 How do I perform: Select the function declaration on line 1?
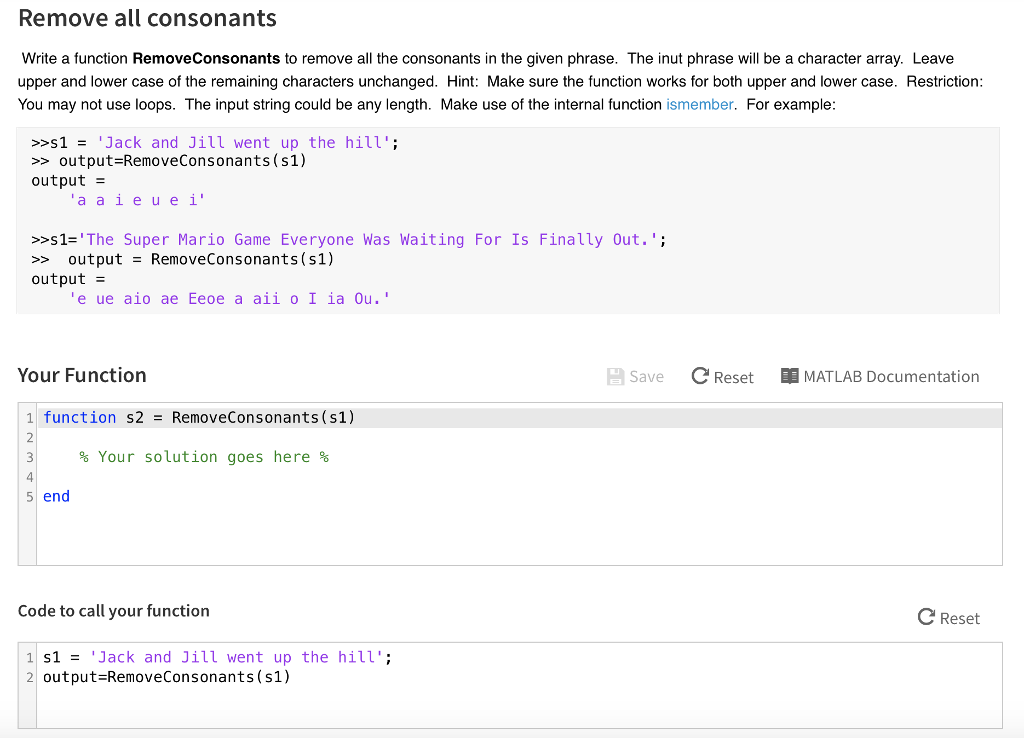tap(200, 417)
